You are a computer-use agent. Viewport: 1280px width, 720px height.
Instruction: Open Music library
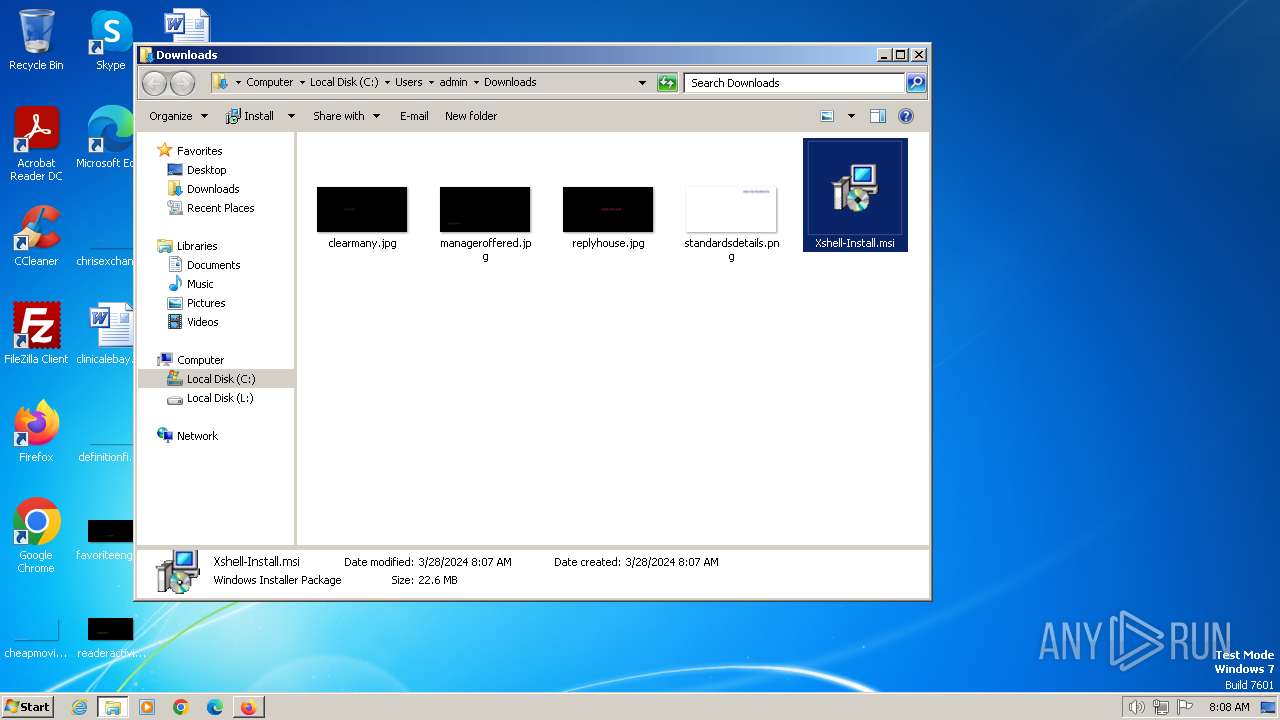coord(200,284)
